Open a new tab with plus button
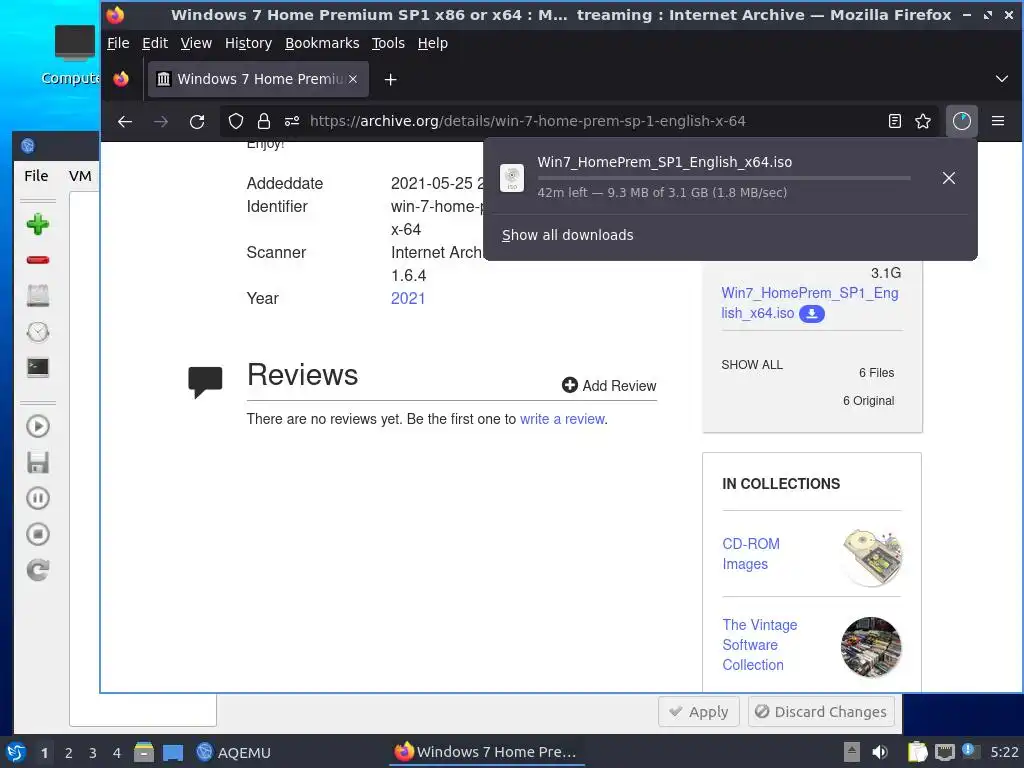This screenshot has width=1024, height=768. click(391, 80)
